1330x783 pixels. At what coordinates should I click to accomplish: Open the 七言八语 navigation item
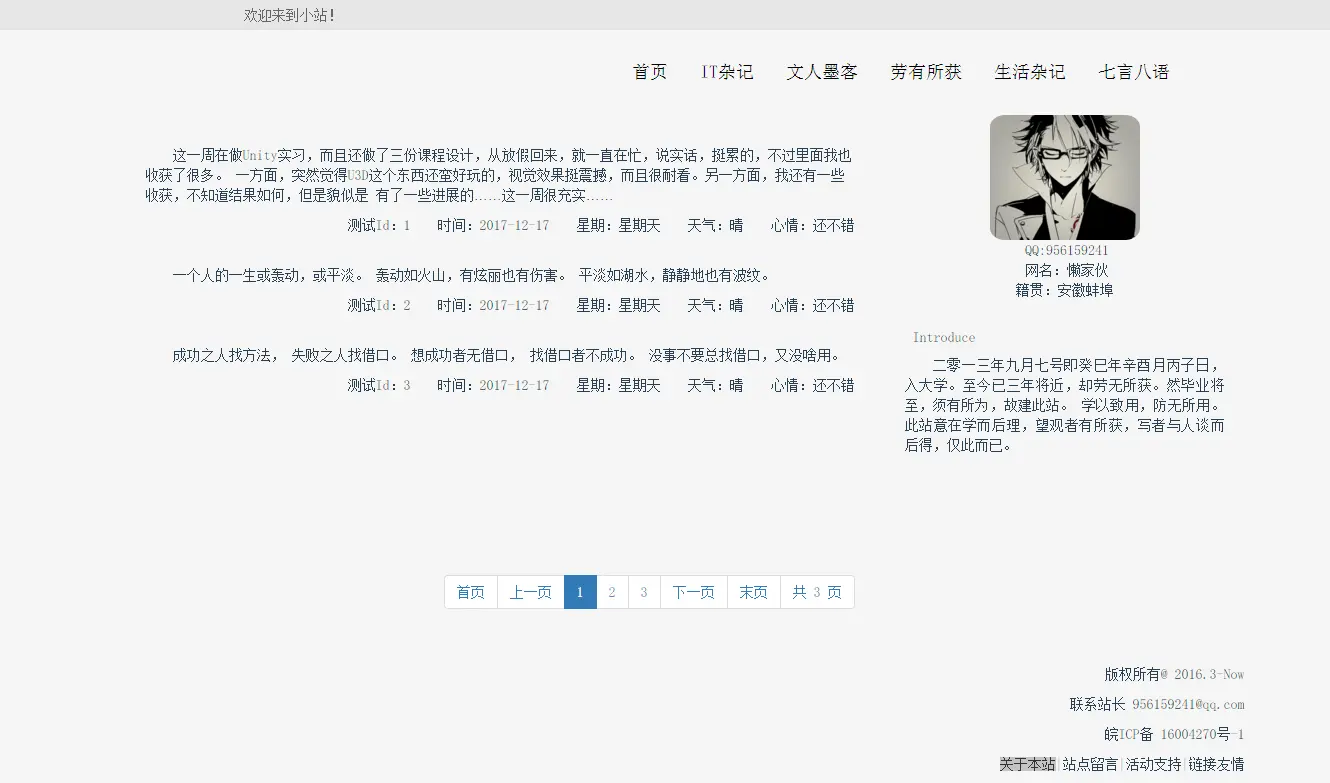1134,72
